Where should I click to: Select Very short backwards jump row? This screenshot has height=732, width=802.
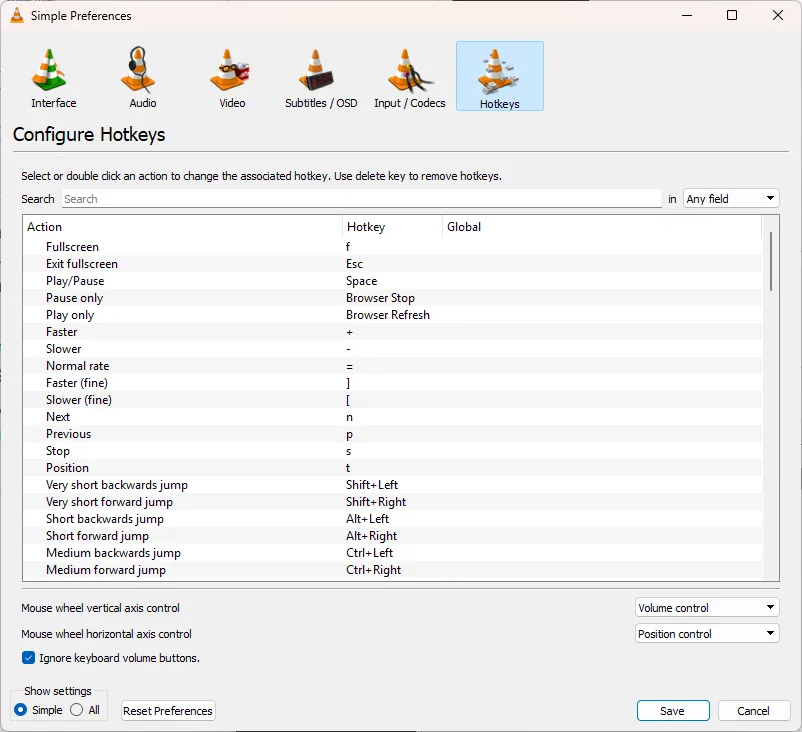click(392, 484)
